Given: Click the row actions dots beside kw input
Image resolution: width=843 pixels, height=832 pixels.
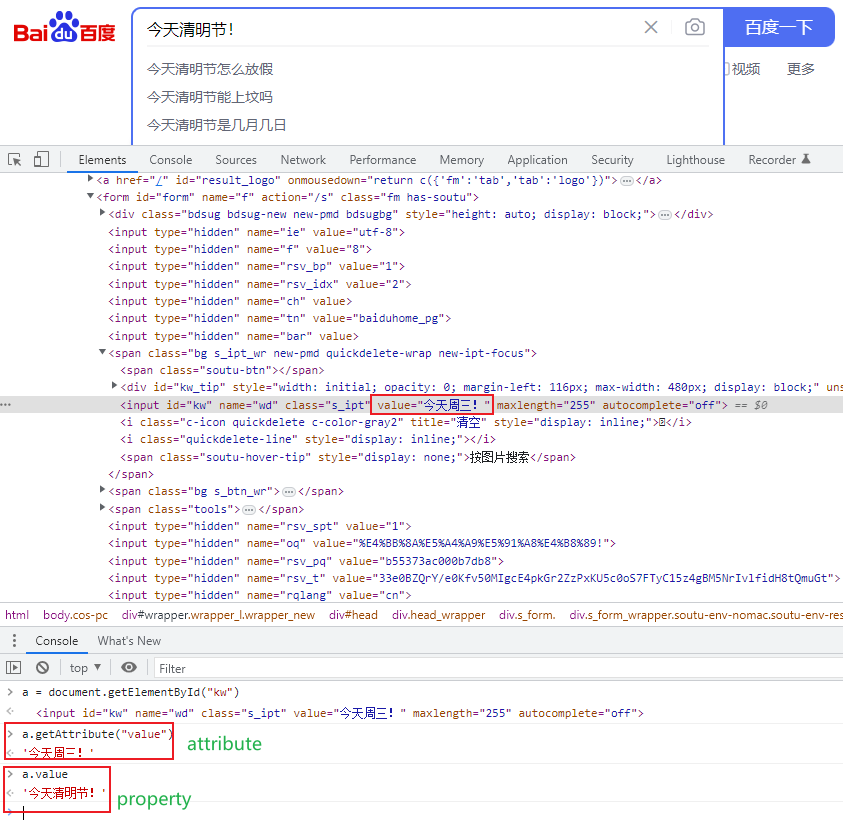Looking at the screenshot, I should pyautogui.click(x=6, y=405).
